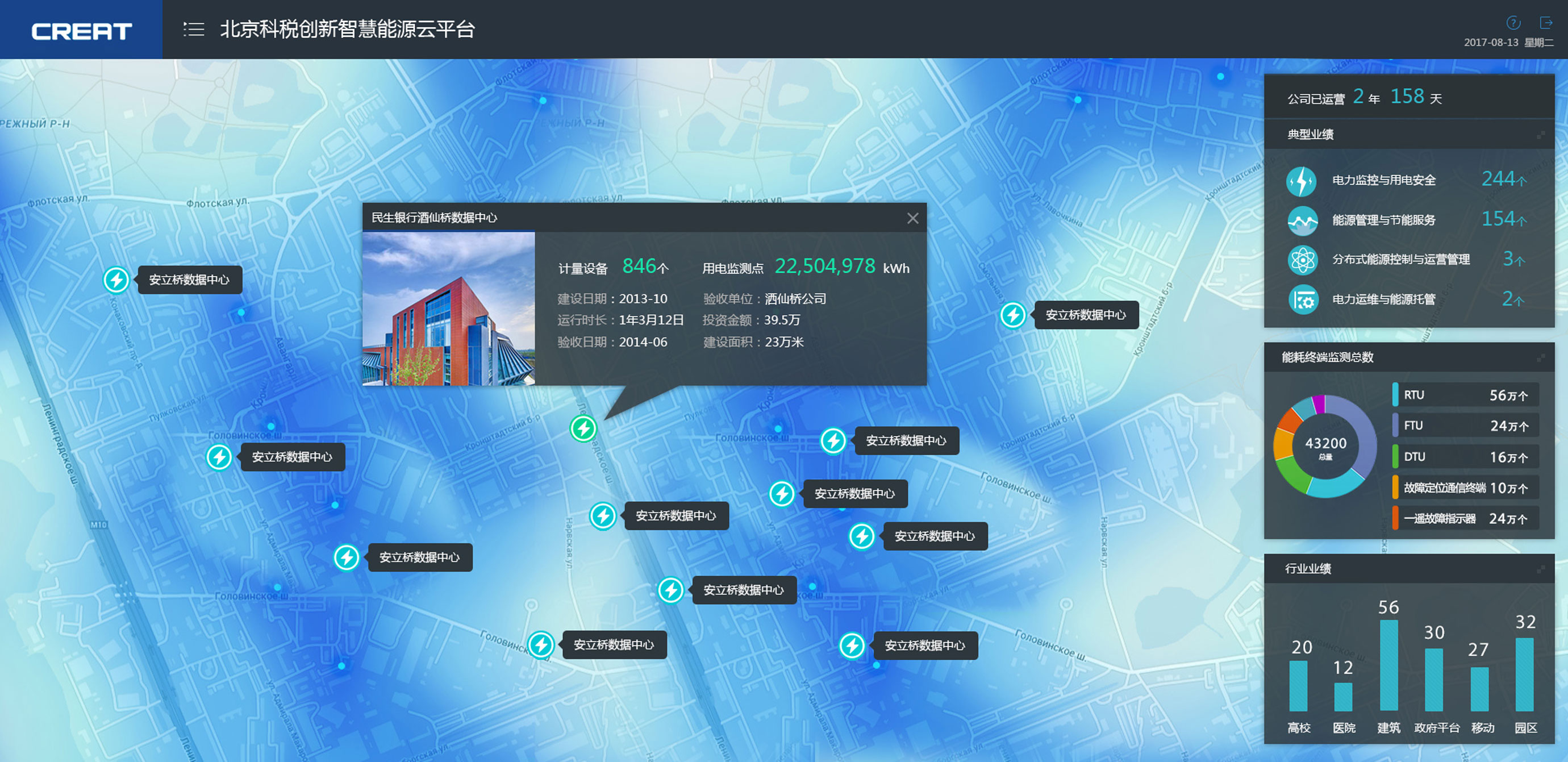
Task: Select the 安立桥数据中心 marker on the right side
Action: coord(1012,315)
